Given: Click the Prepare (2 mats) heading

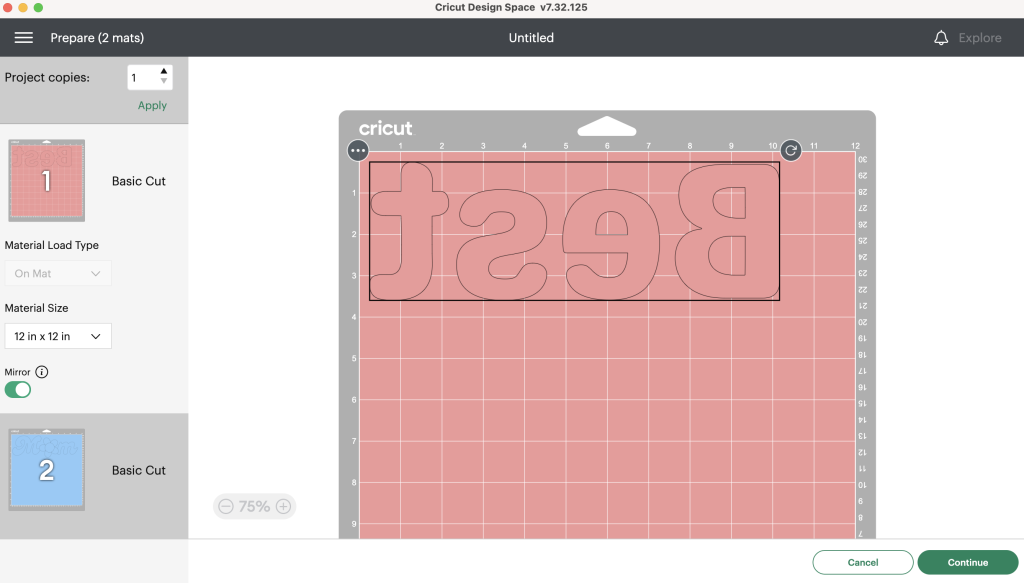Looking at the screenshot, I should [97, 38].
